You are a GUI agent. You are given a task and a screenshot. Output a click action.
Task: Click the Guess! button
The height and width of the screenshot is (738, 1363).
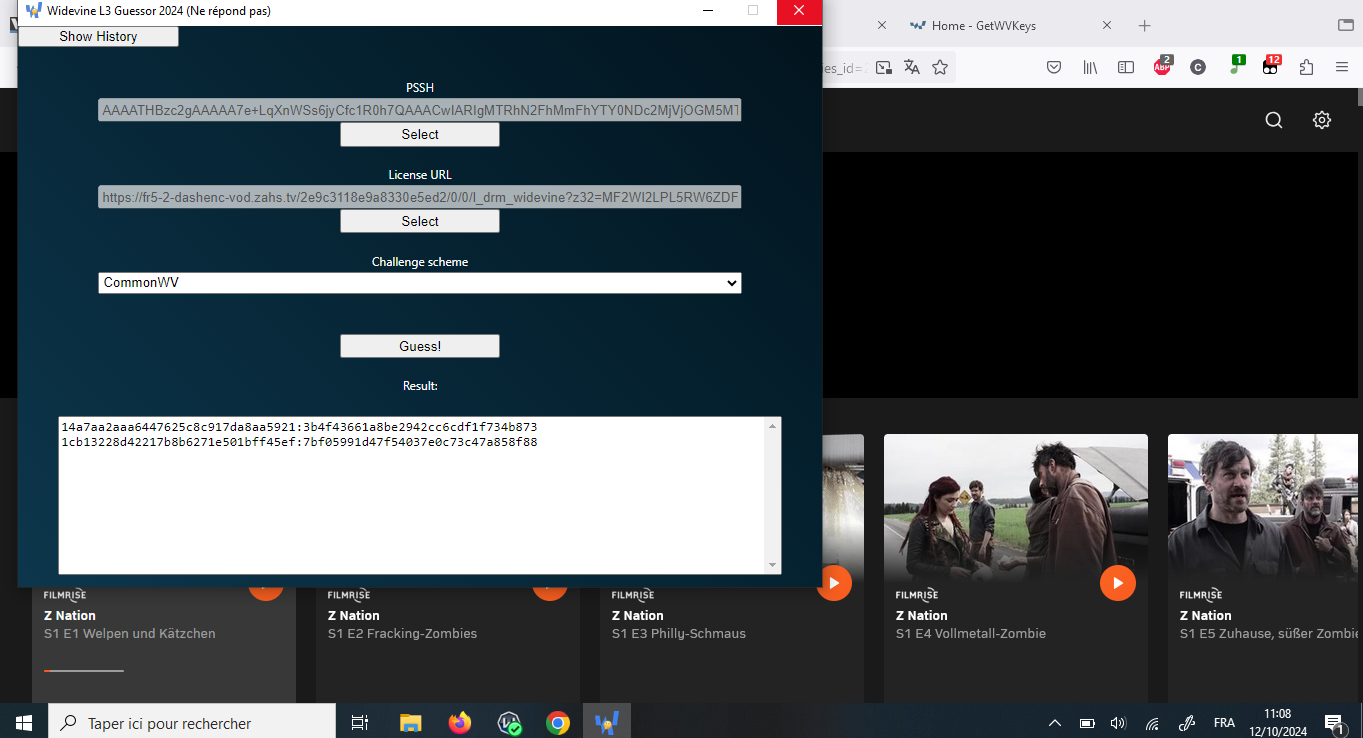420,346
